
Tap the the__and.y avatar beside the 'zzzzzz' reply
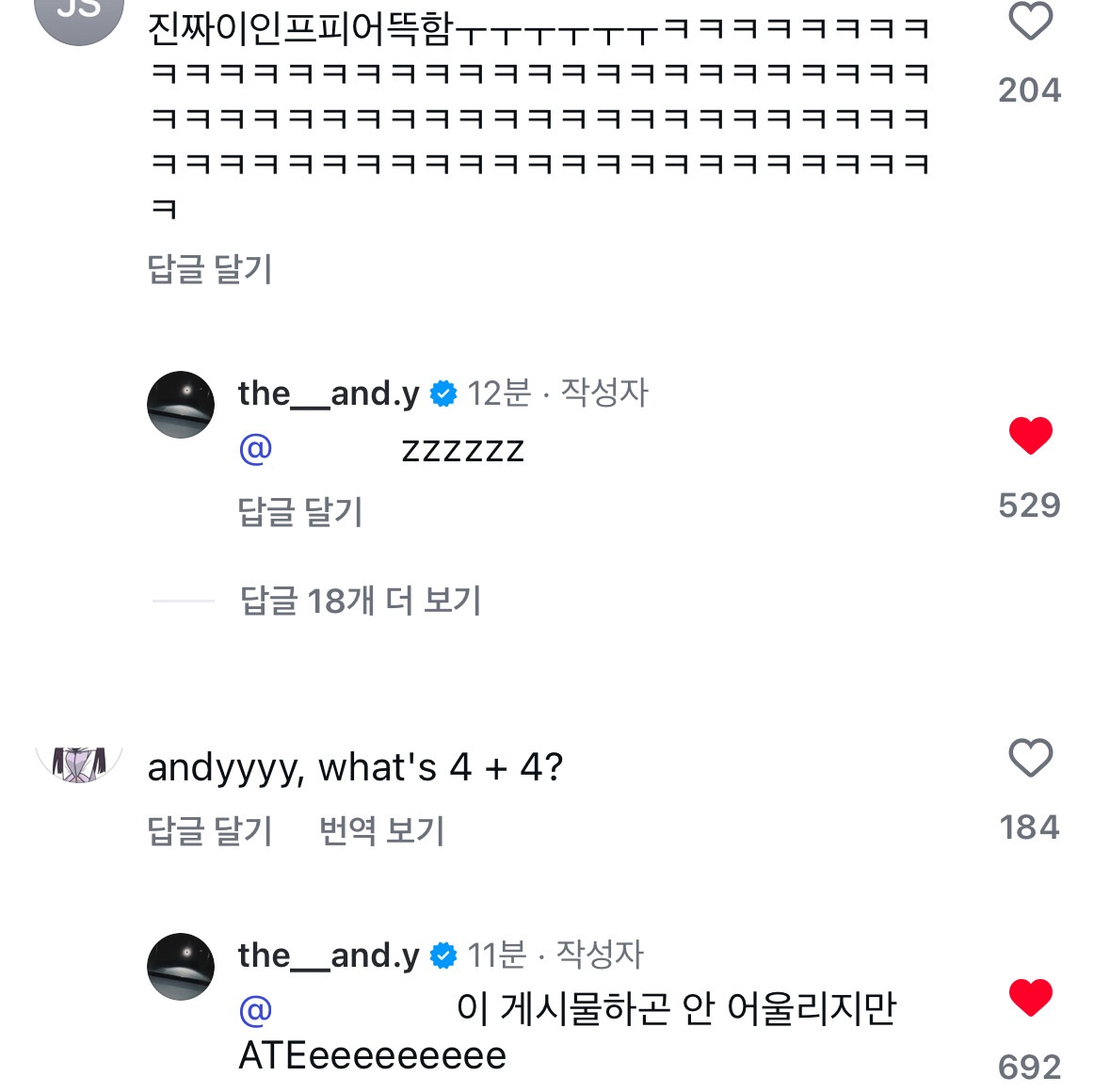181,405
